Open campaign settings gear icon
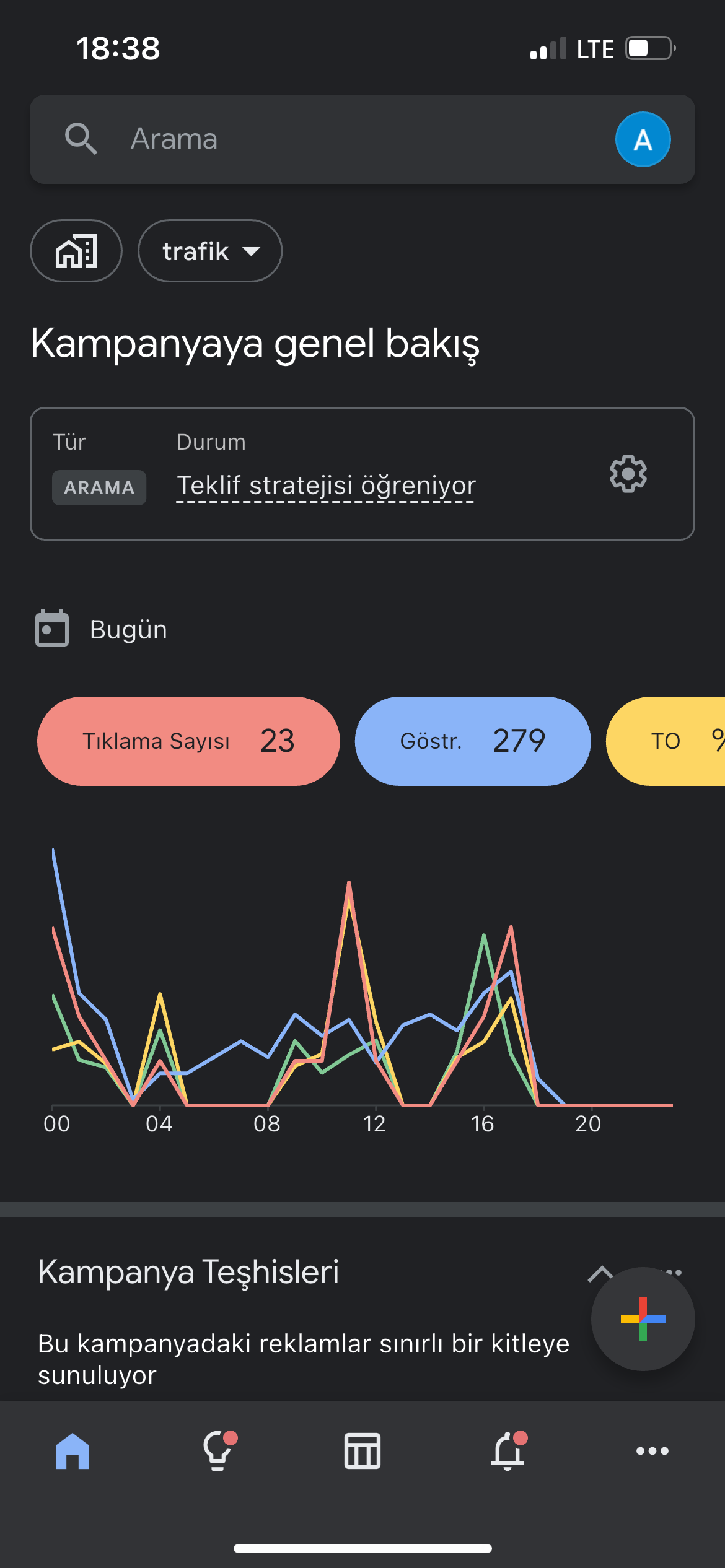725x1568 pixels. pyautogui.click(x=628, y=474)
